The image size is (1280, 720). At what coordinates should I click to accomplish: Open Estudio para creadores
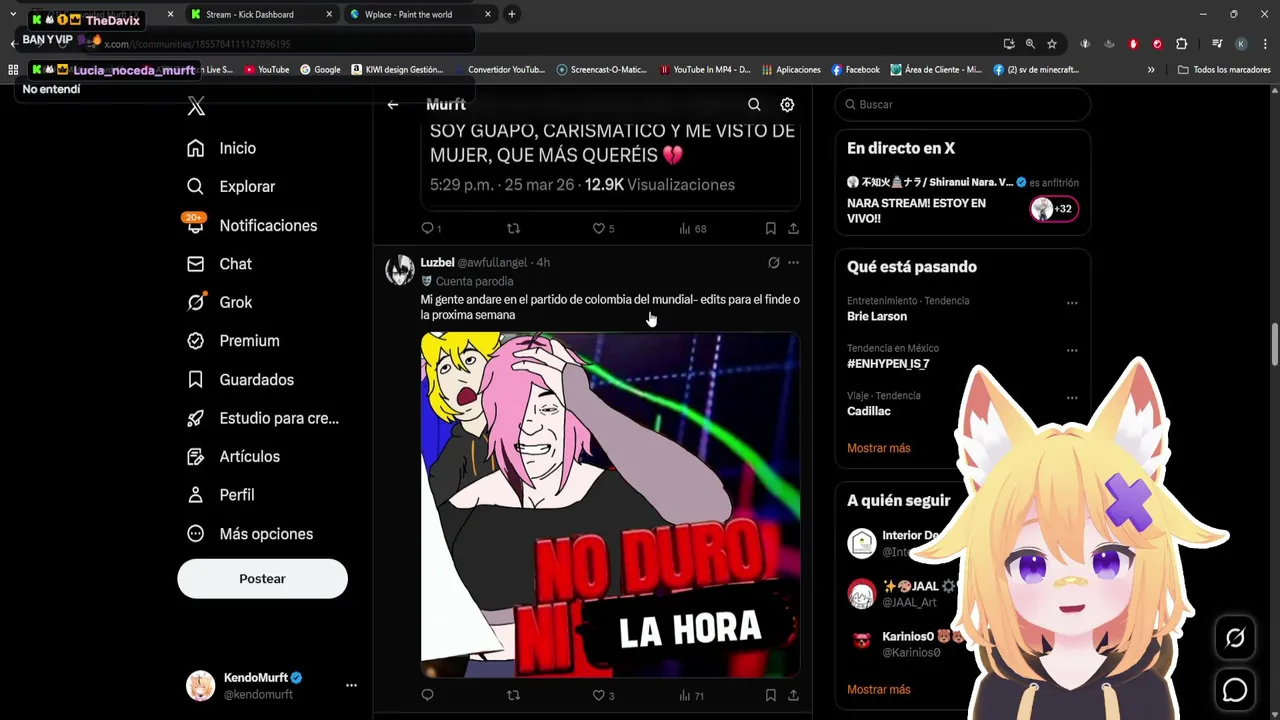(262, 418)
